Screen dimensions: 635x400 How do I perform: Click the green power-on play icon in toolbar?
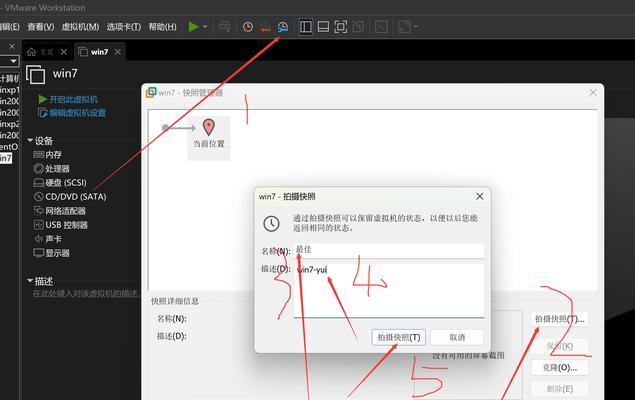click(x=194, y=27)
